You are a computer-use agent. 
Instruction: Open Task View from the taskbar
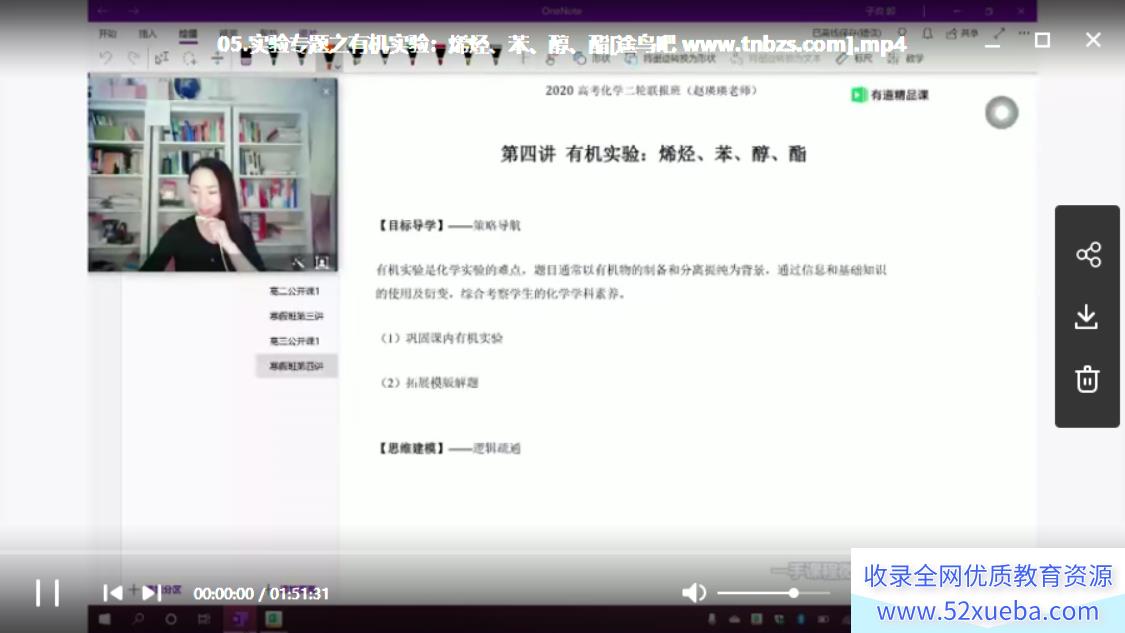(204, 619)
